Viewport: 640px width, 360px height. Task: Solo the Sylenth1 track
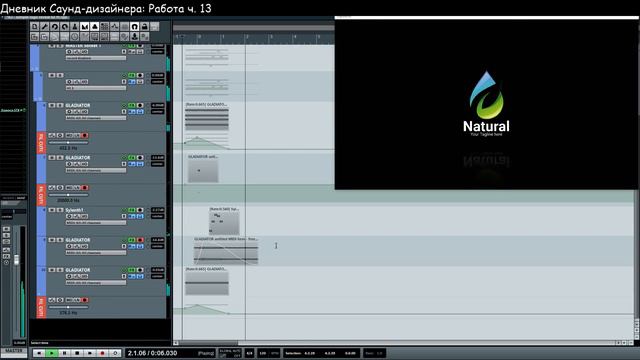[x=60, y=210]
